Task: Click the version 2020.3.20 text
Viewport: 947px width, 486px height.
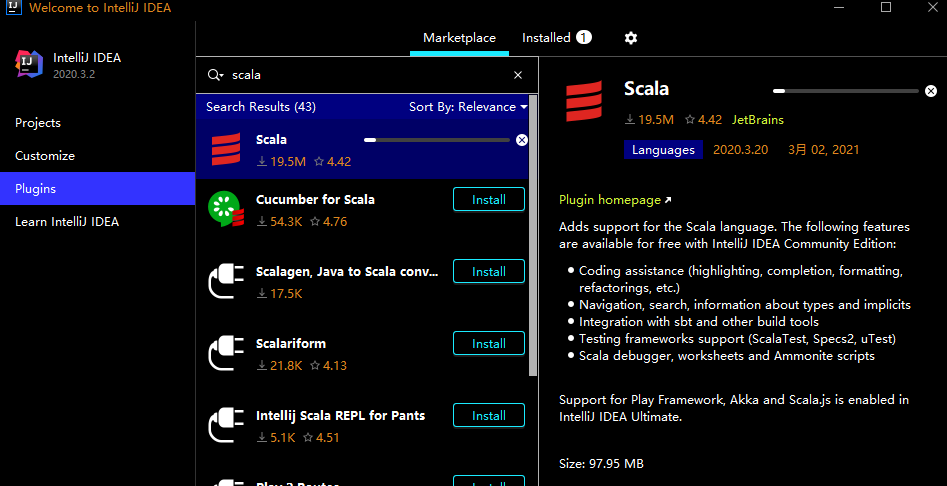Action: (740, 150)
